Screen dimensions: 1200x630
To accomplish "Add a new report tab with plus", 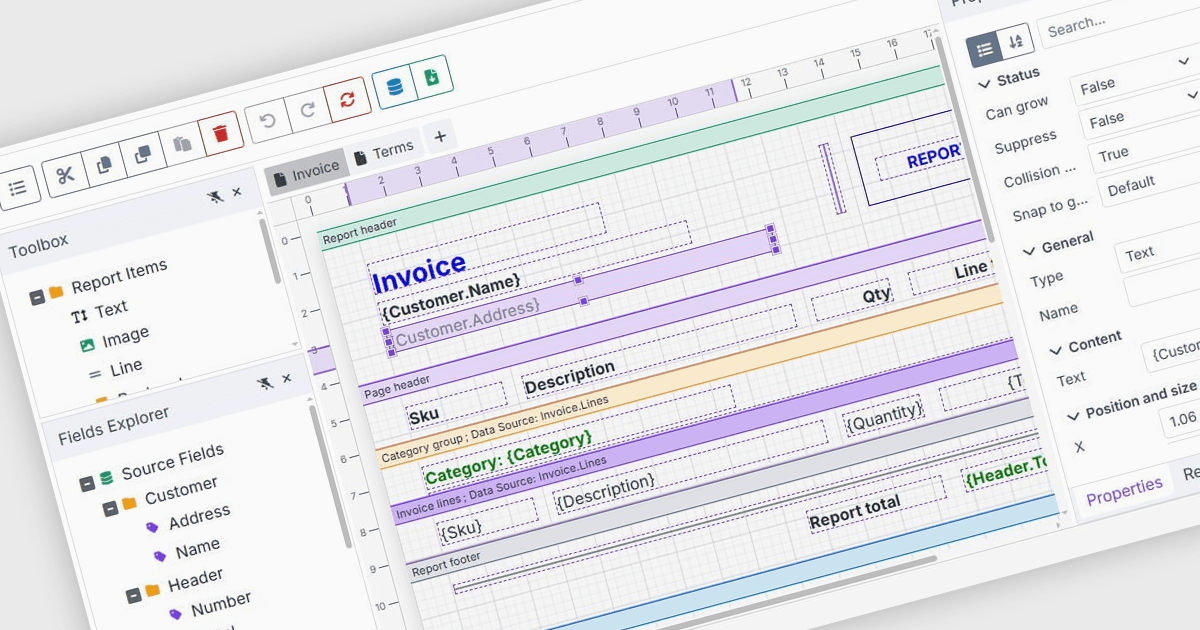I will (x=439, y=136).
